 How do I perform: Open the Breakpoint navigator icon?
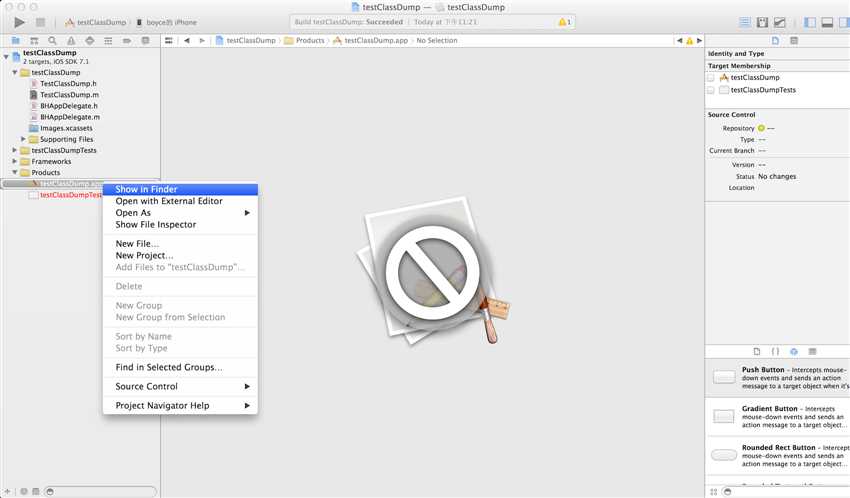click(x=127, y=41)
